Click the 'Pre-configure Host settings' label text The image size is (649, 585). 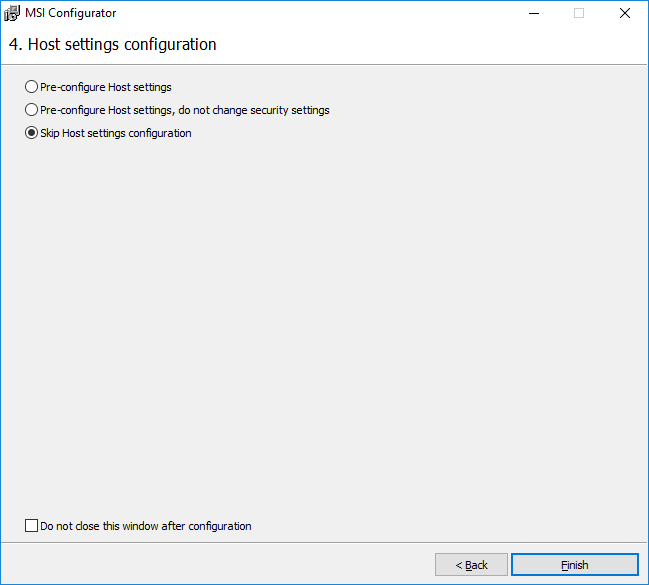(106, 87)
